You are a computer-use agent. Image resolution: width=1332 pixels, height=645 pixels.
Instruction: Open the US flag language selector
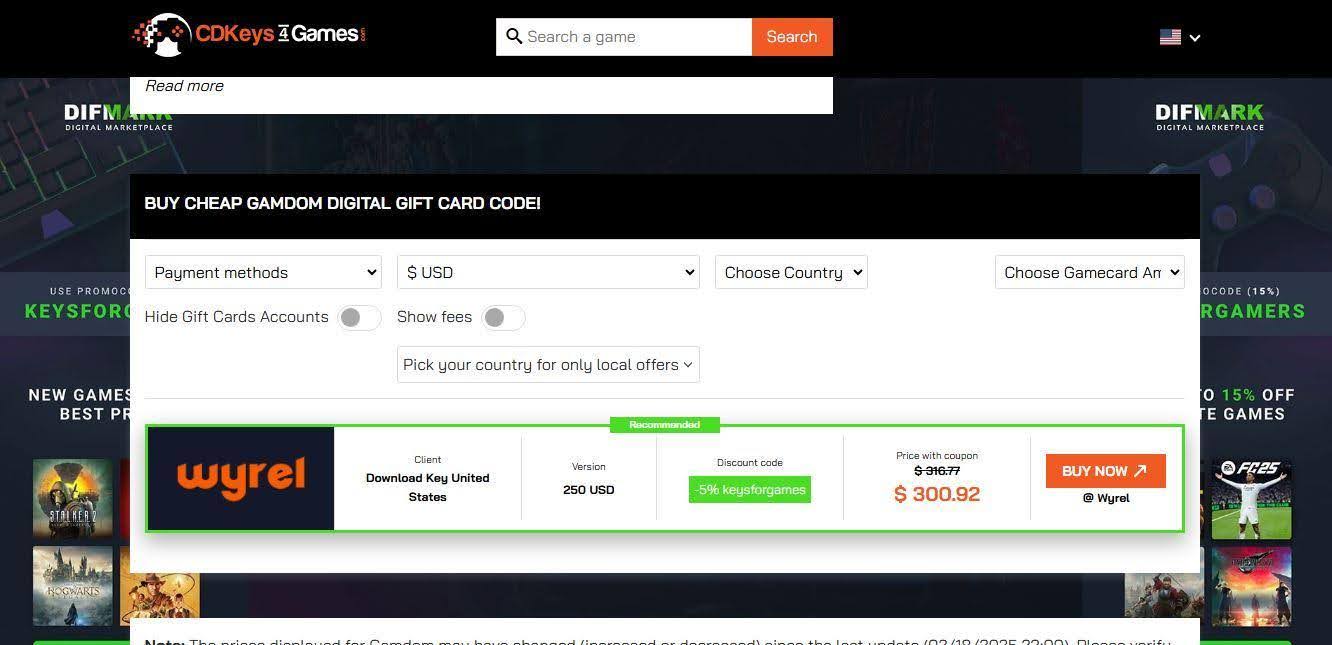(x=1180, y=37)
